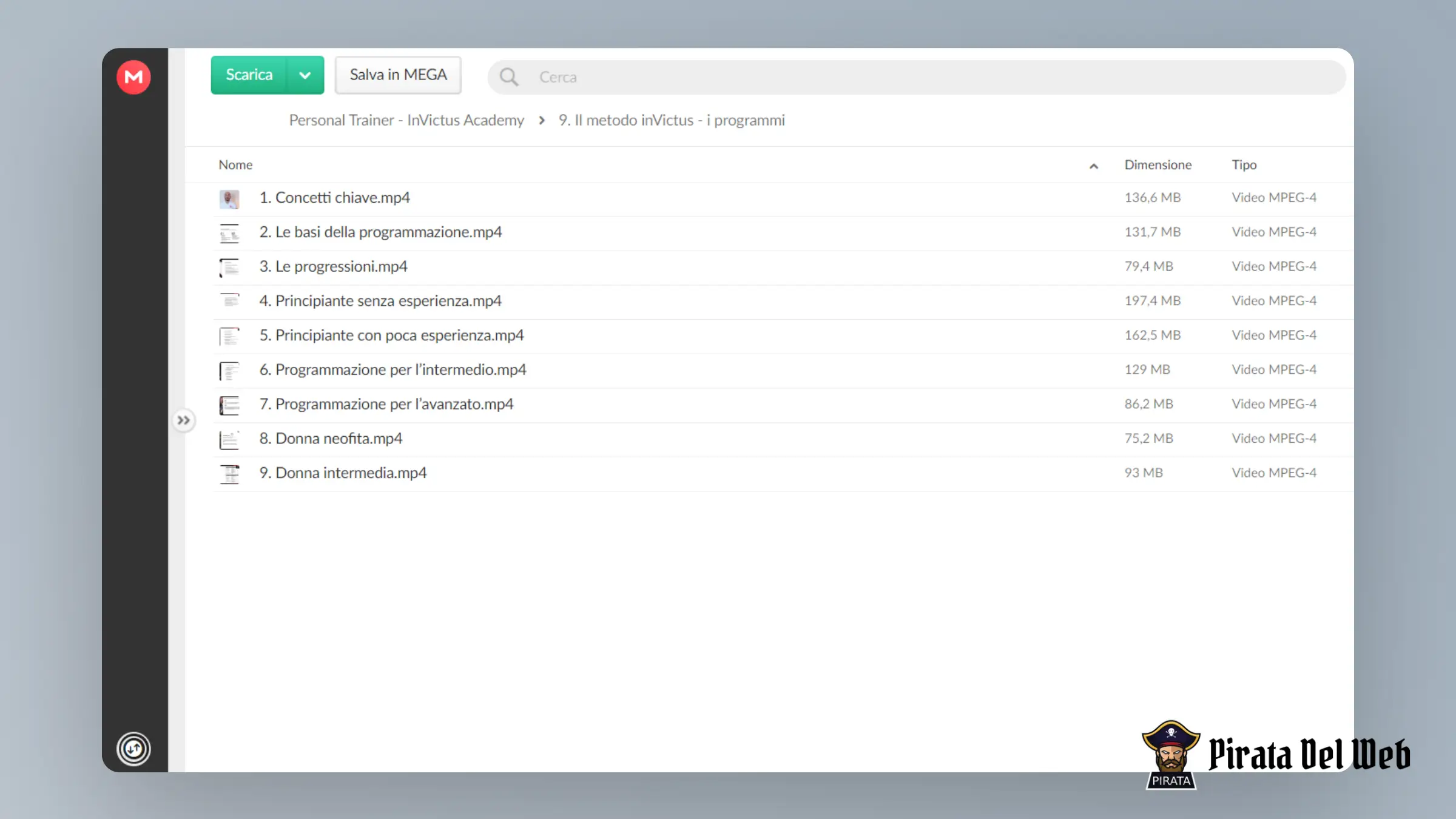Image resolution: width=1456 pixels, height=819 pixels.
Task: Click Video MPEG-4 type of Donna intermedia row
Action: point(1274,473)
